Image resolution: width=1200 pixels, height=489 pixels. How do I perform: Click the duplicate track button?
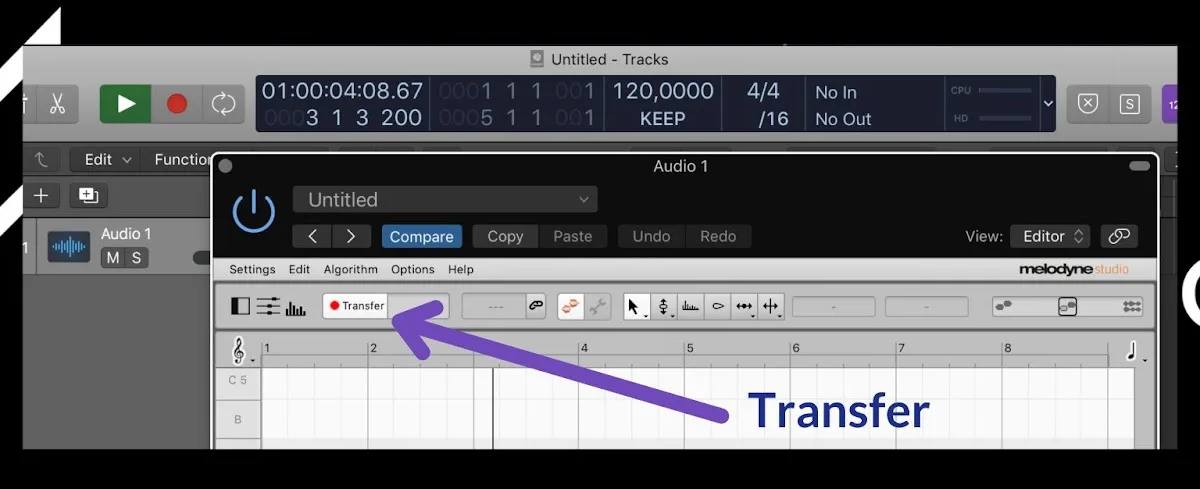pyautogui.click(x=88, y=195)
